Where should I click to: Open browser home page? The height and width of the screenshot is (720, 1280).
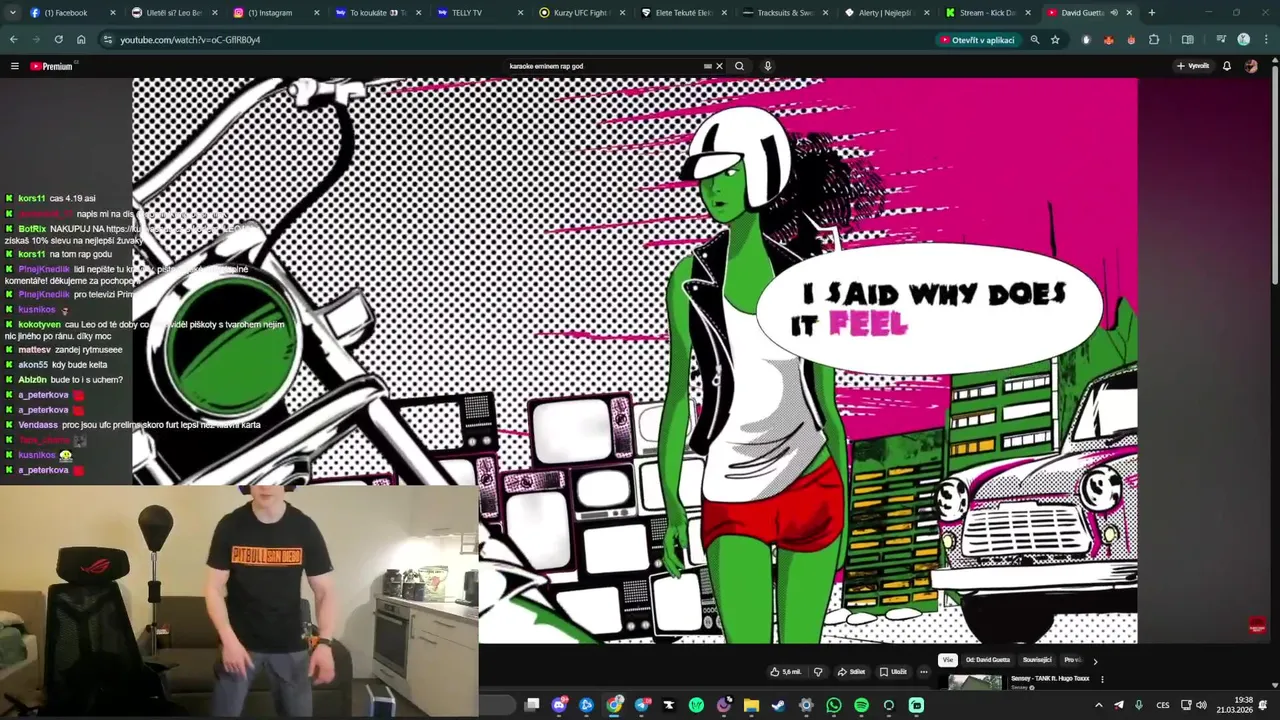click(81, 40)
